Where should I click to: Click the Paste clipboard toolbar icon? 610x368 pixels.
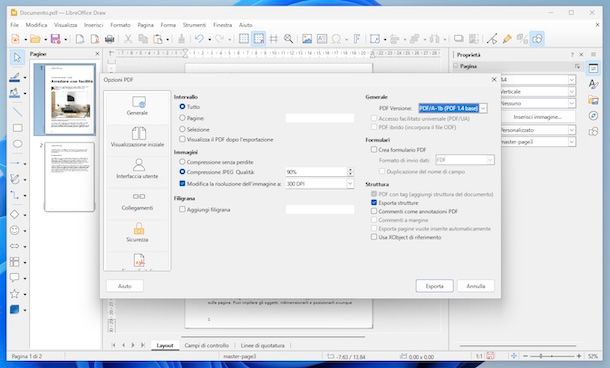coord(158,39)
